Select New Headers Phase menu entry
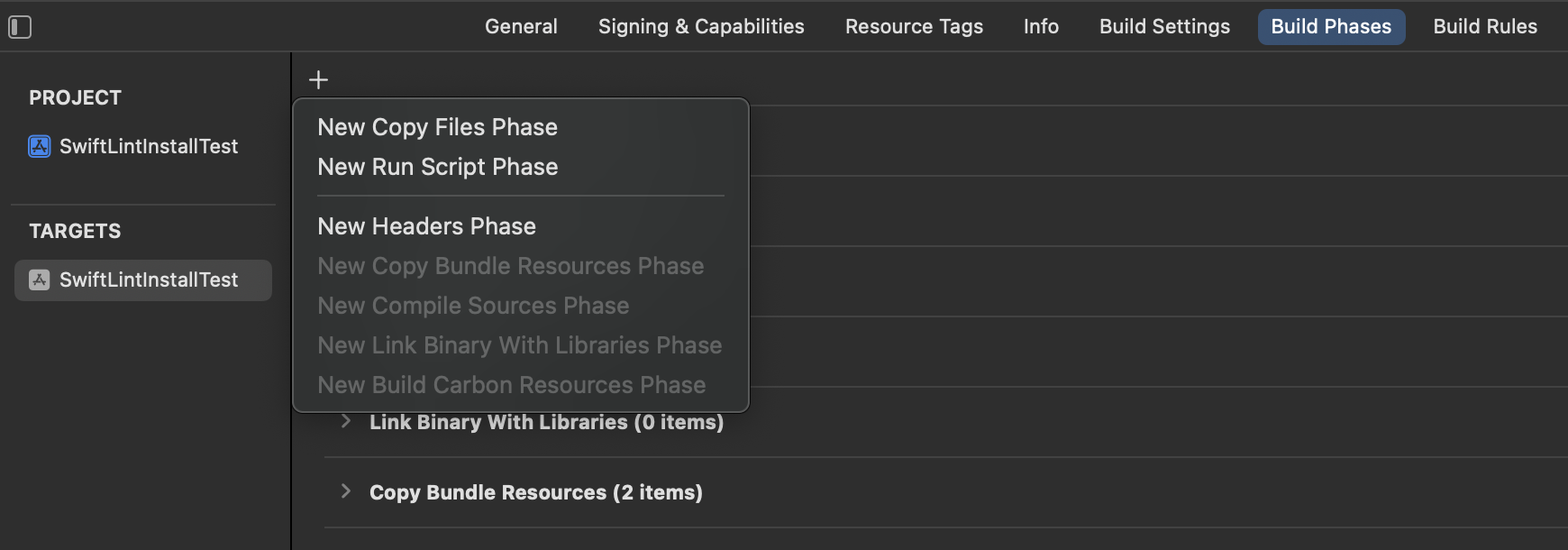 pos(426,226)
